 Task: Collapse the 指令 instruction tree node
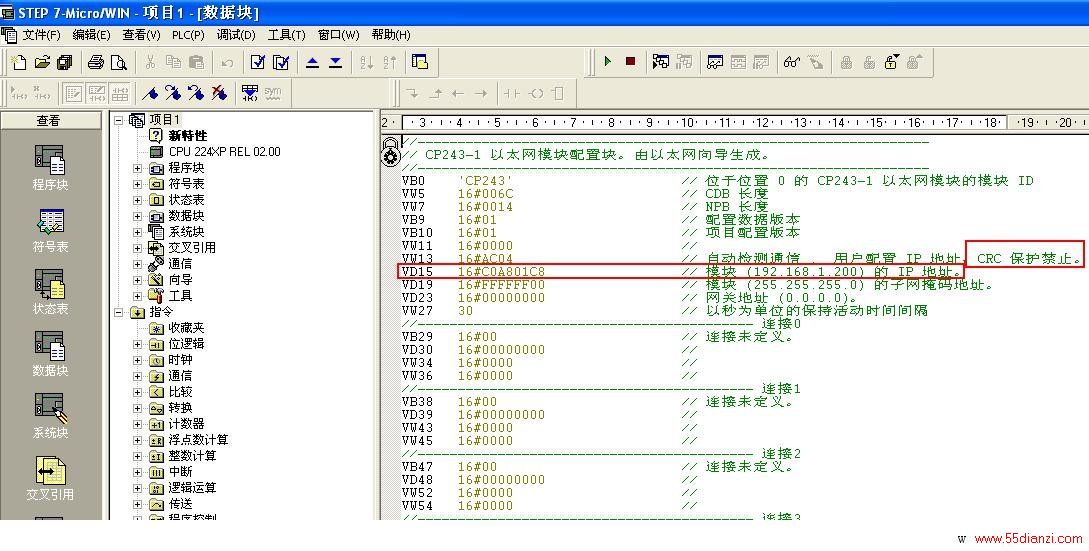[x=119, y=313]
